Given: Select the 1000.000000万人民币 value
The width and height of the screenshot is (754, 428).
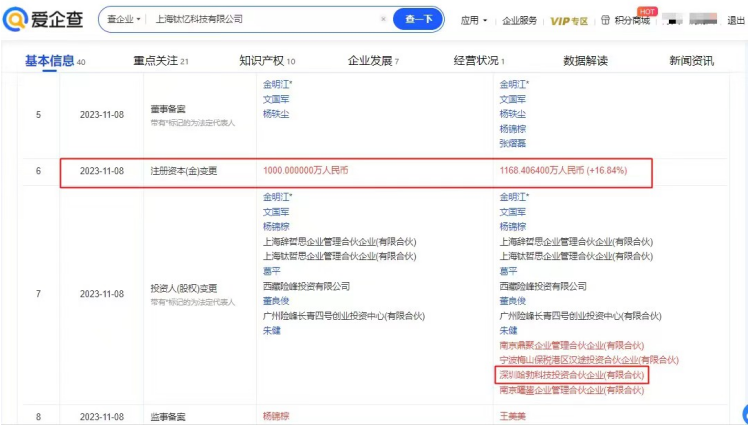Looking at the screenshot, I should pyautogui.click(x=305, y=170).
